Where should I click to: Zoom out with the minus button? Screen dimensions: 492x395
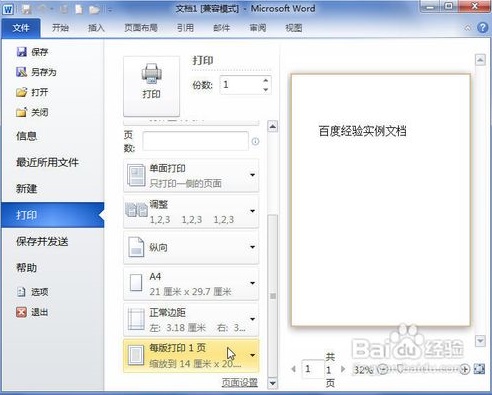(x=383, y=369)
